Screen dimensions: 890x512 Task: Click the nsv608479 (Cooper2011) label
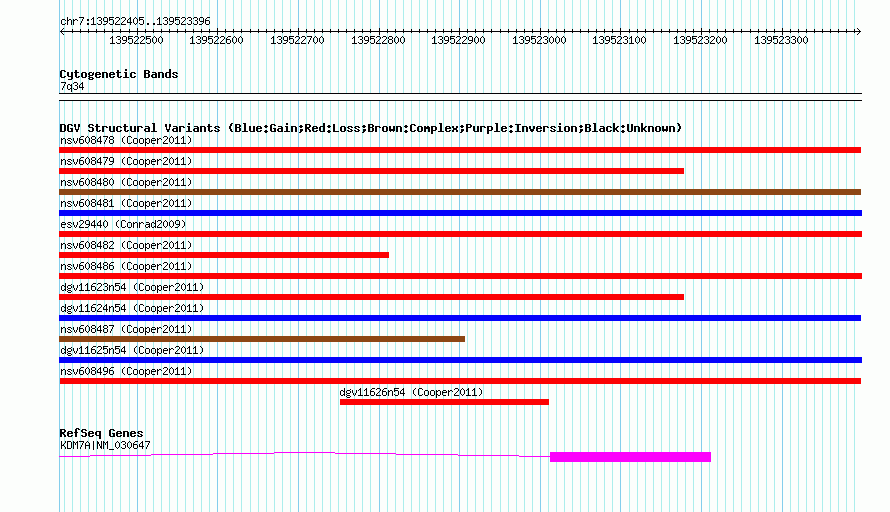pos(126,161)
